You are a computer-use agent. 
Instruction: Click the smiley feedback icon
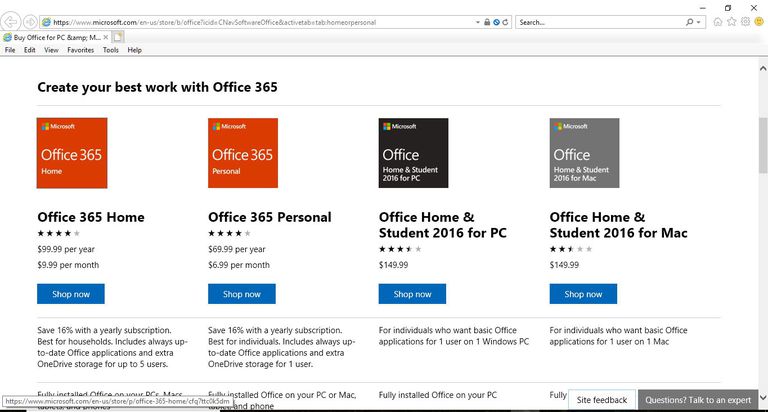click(x=759, y=22)
